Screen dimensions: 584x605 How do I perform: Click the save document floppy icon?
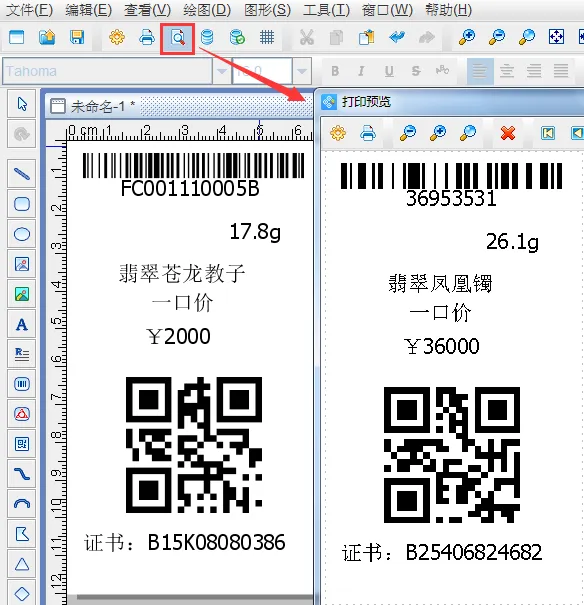tap(77, 37)
